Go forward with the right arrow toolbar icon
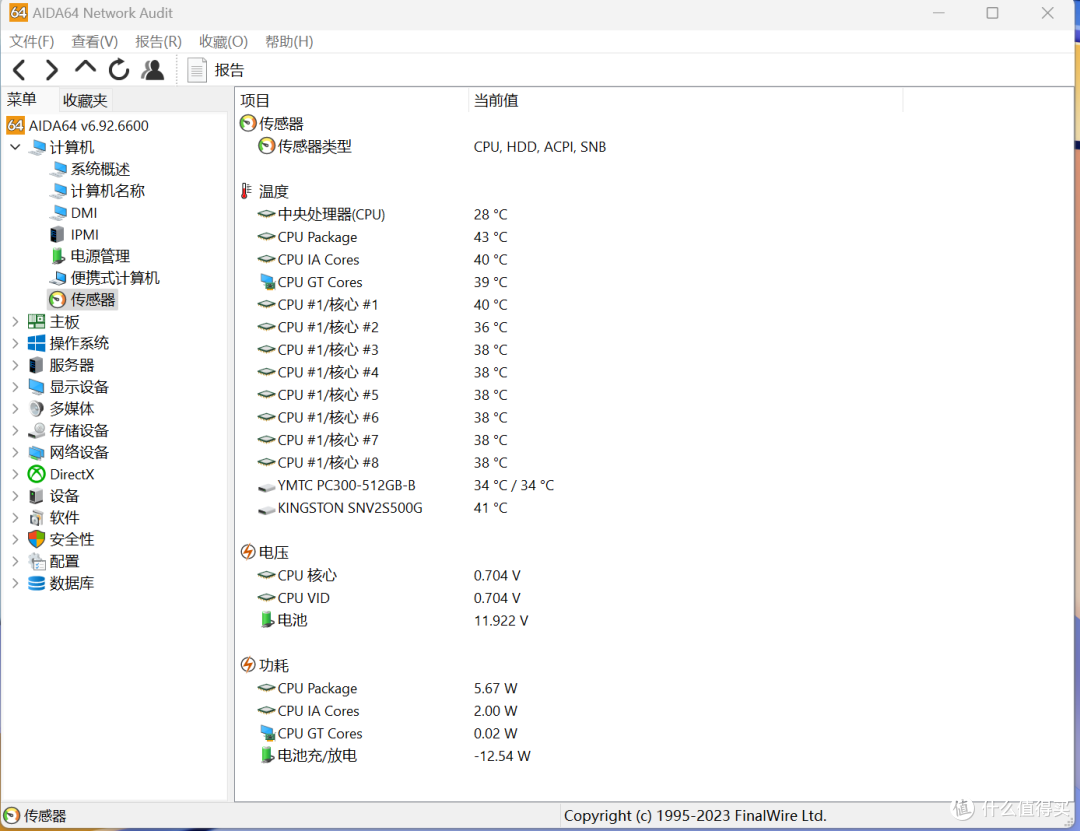Screen dimensions: 1080x831 tap(52, 70)
